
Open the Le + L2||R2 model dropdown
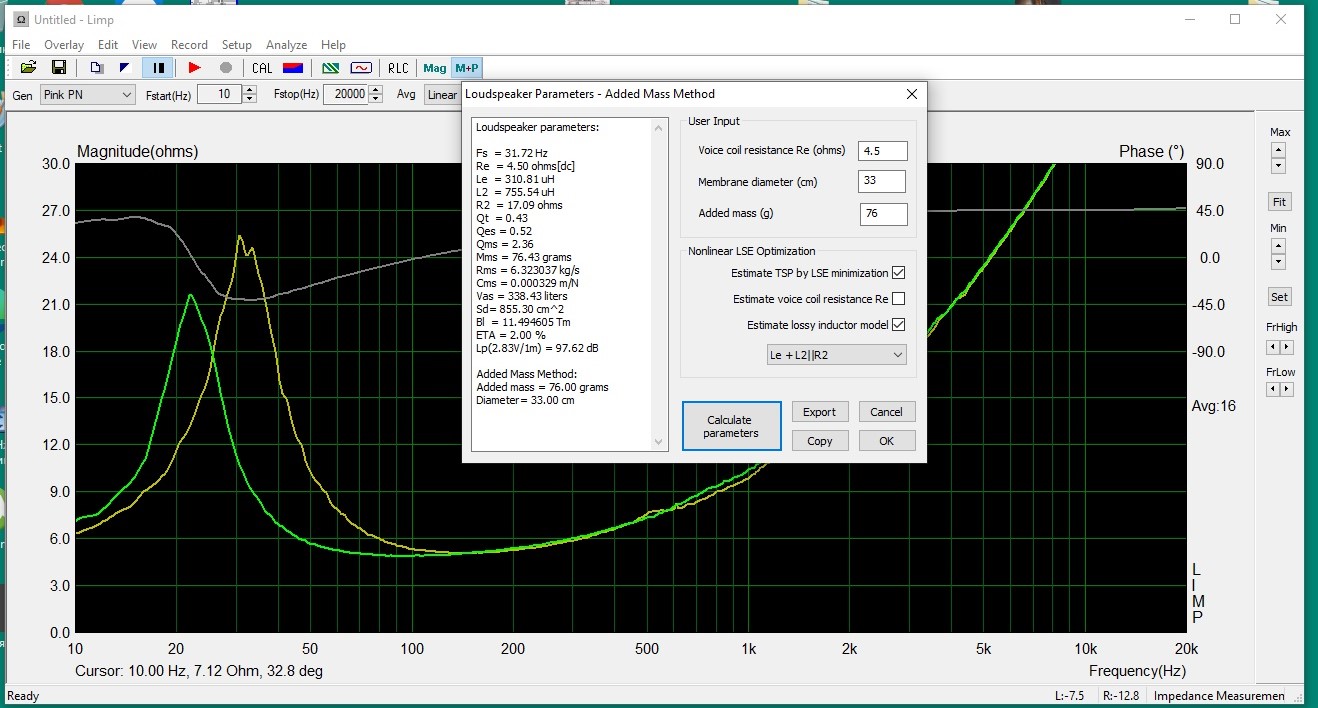[835, 355]
